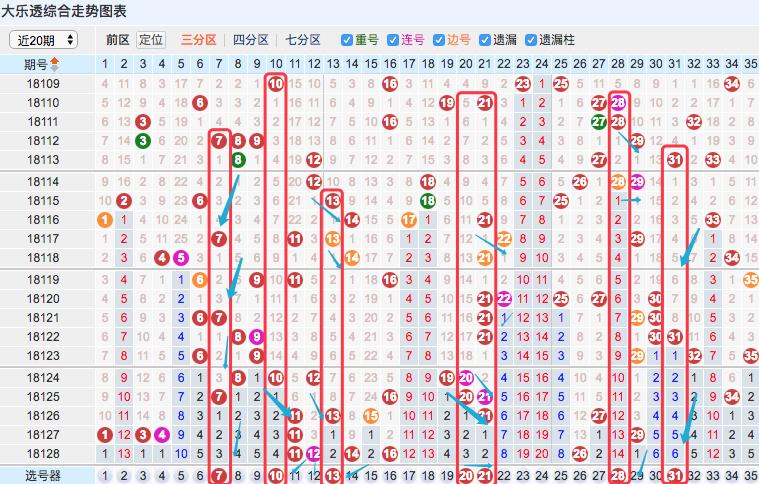Screen dimensions: 759x484
Task: Click orange ball 1 in row 18116
Action: point(105,220)
